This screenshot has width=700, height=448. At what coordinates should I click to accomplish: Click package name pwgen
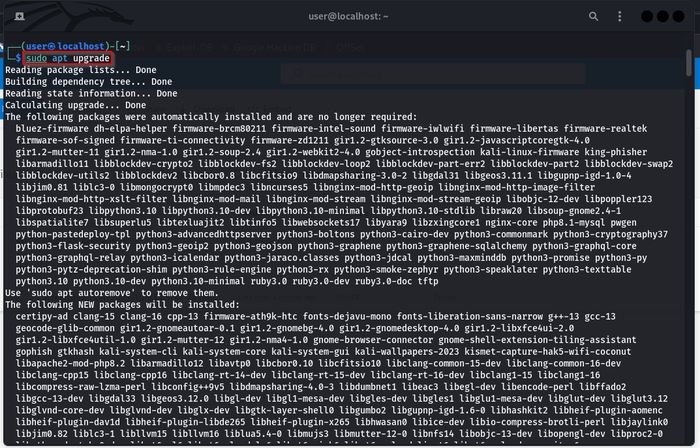[x=624, y=223]
